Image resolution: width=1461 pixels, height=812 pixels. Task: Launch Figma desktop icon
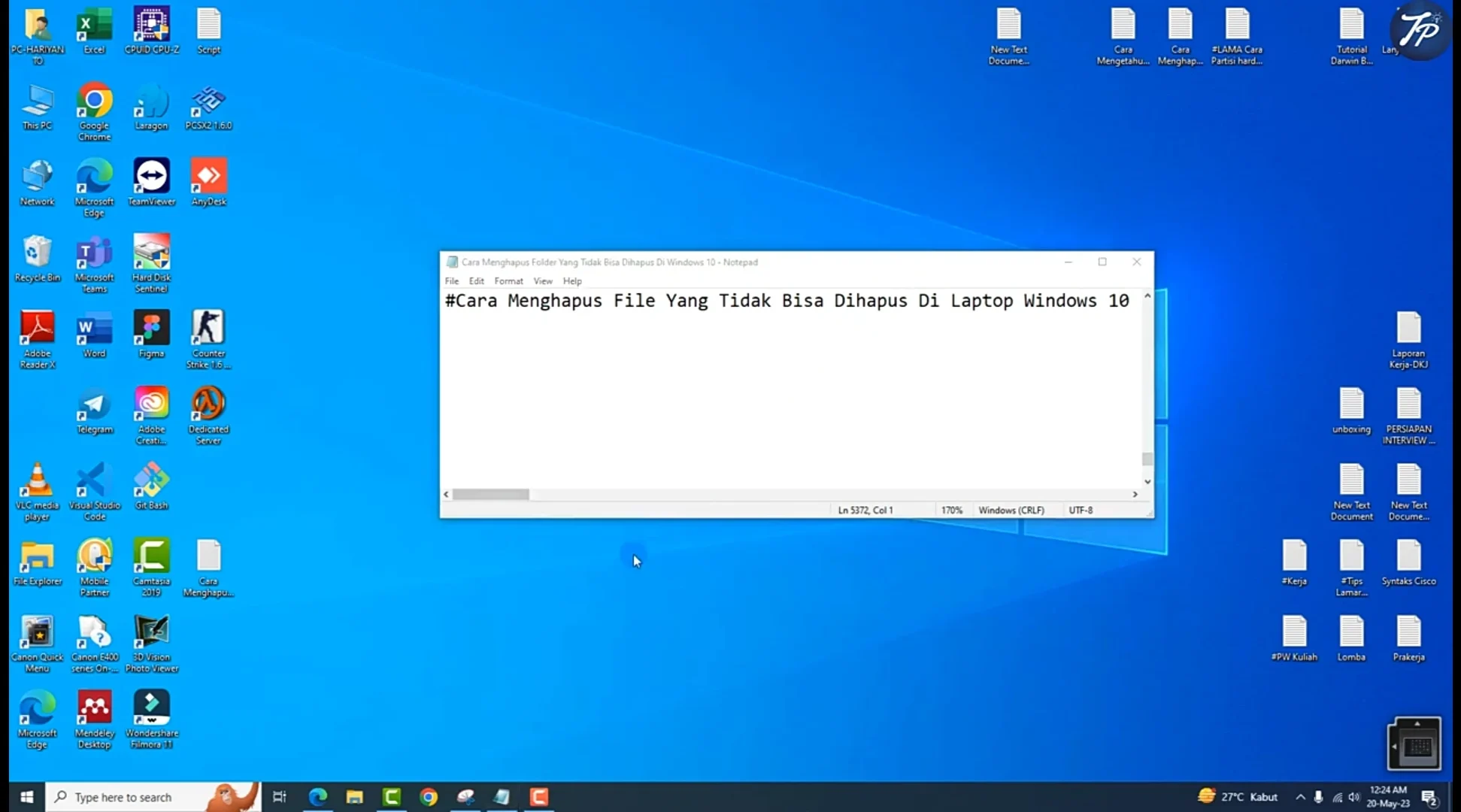151,335
